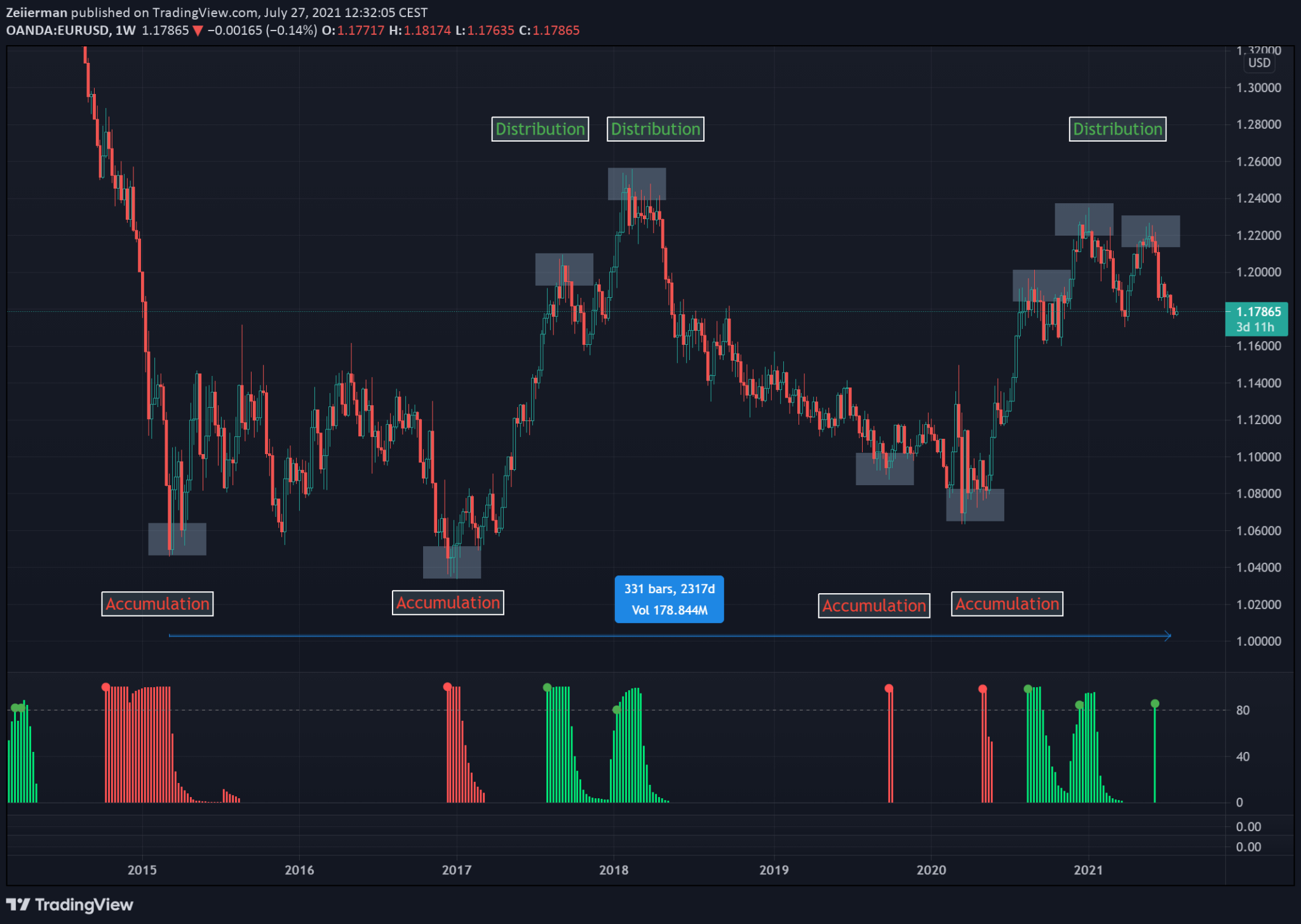
Task: Click the USD currency label on price scale
Action: (1260, 63)
